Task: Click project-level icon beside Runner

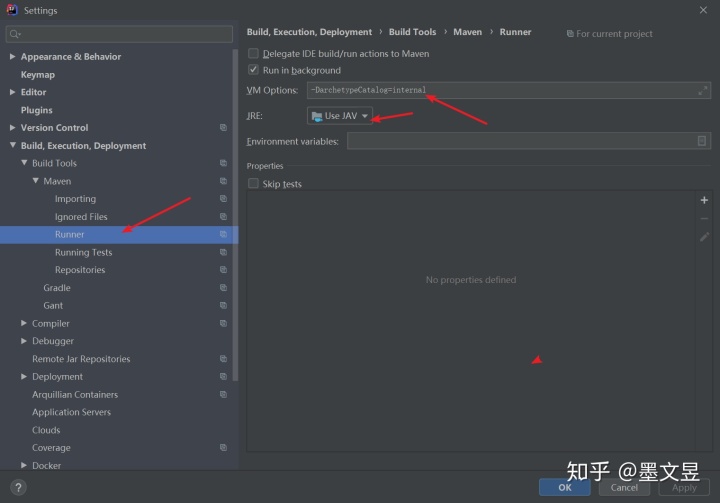Action: click(x=223, y=234)
